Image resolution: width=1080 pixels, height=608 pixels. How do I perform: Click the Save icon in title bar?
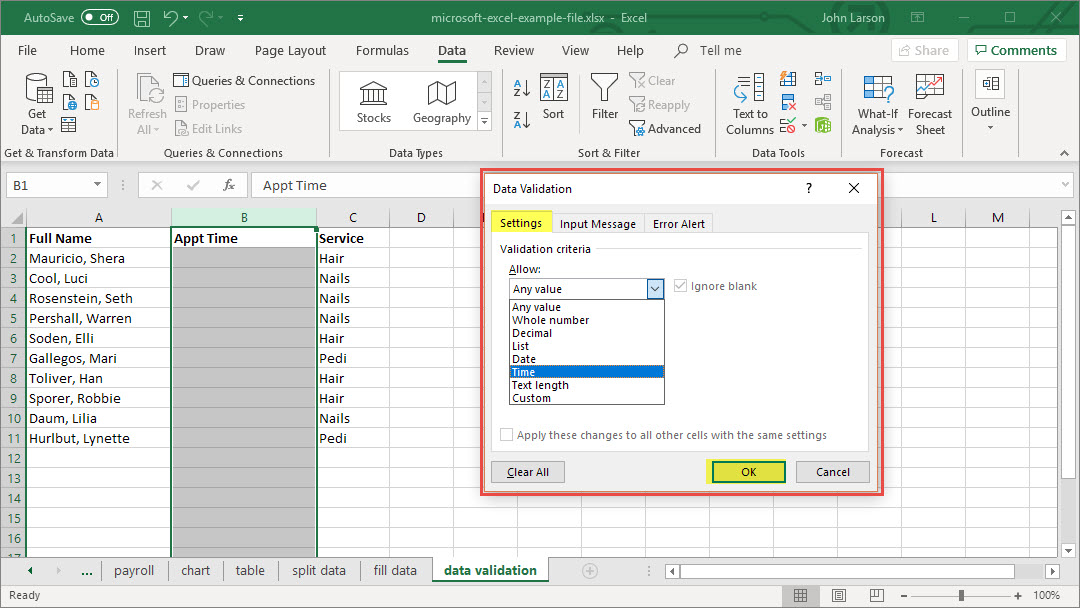[141, 18]
